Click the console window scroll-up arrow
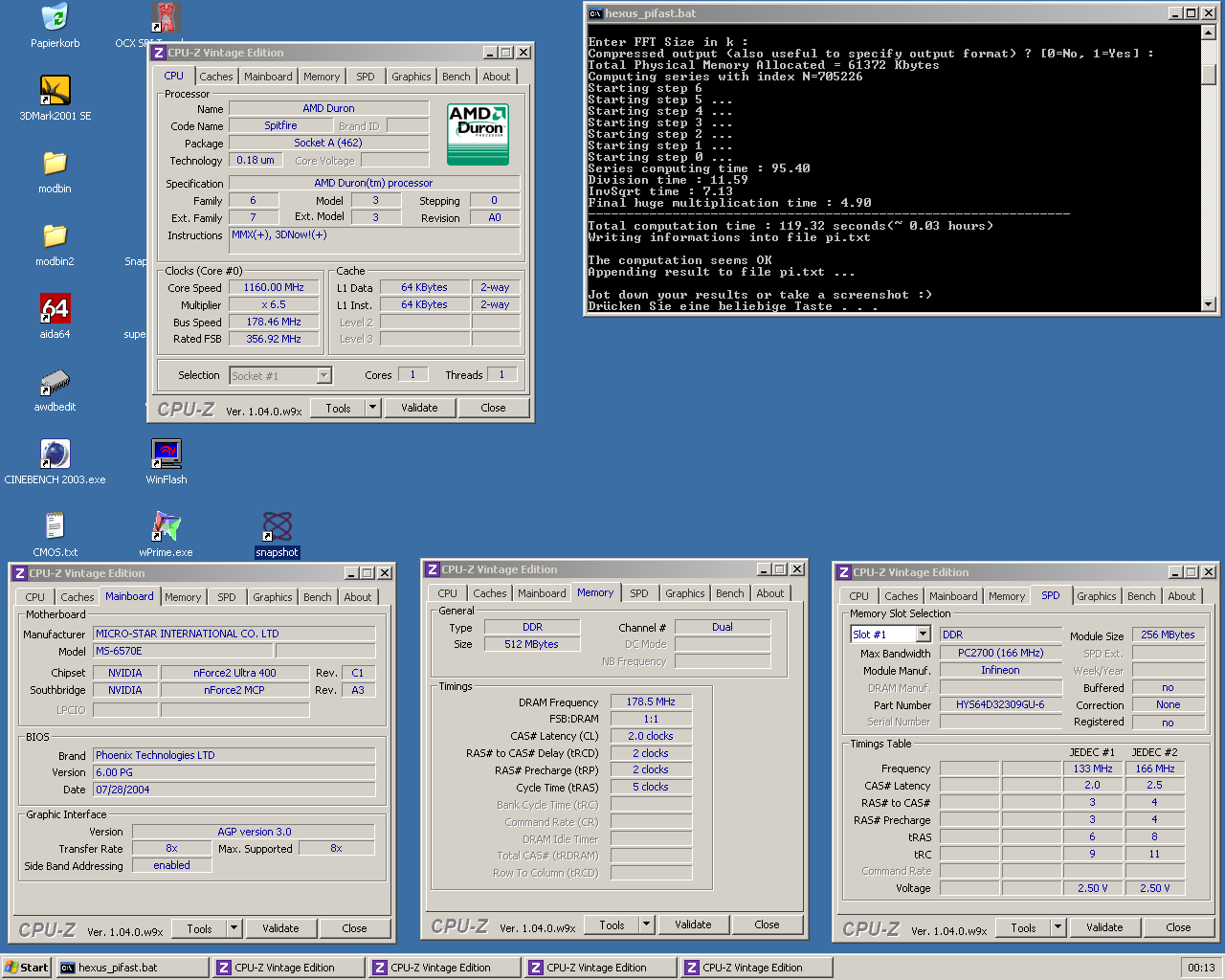 1209,33
